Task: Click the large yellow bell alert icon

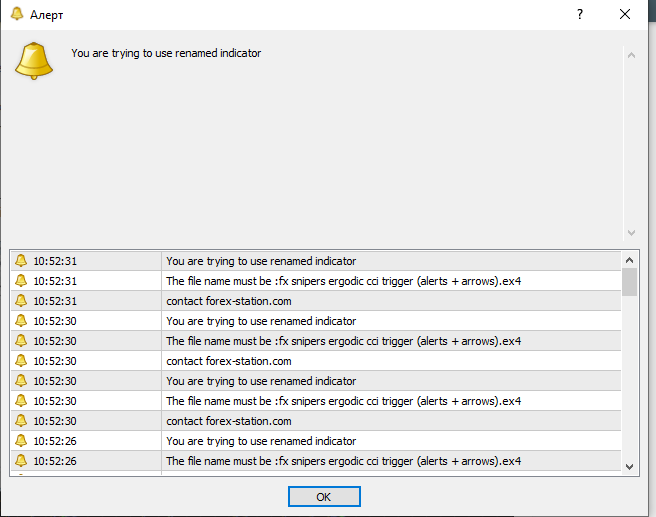Action: tap(33, 60)
